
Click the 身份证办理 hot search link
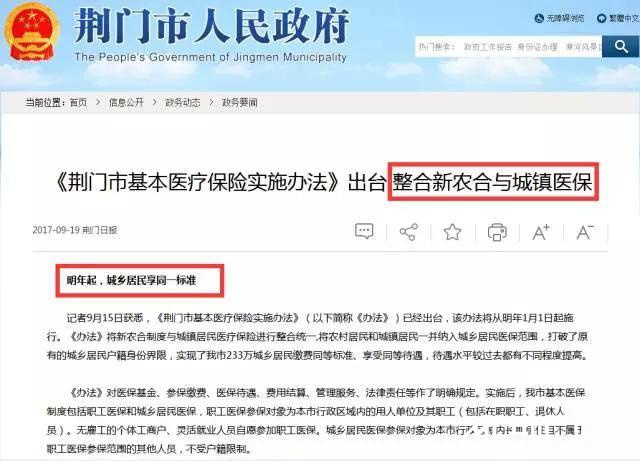tap(538, 47)
